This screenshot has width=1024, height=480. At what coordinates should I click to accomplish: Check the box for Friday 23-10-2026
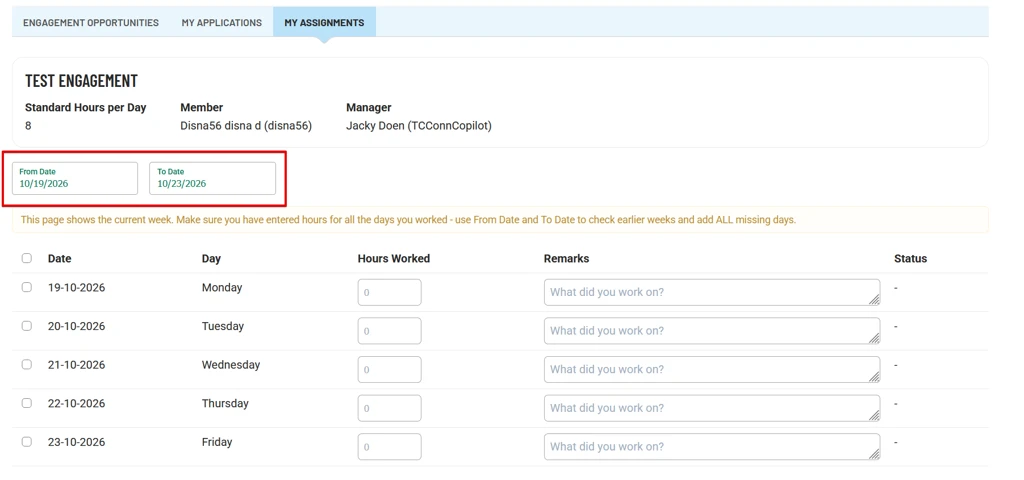(27, 441)
